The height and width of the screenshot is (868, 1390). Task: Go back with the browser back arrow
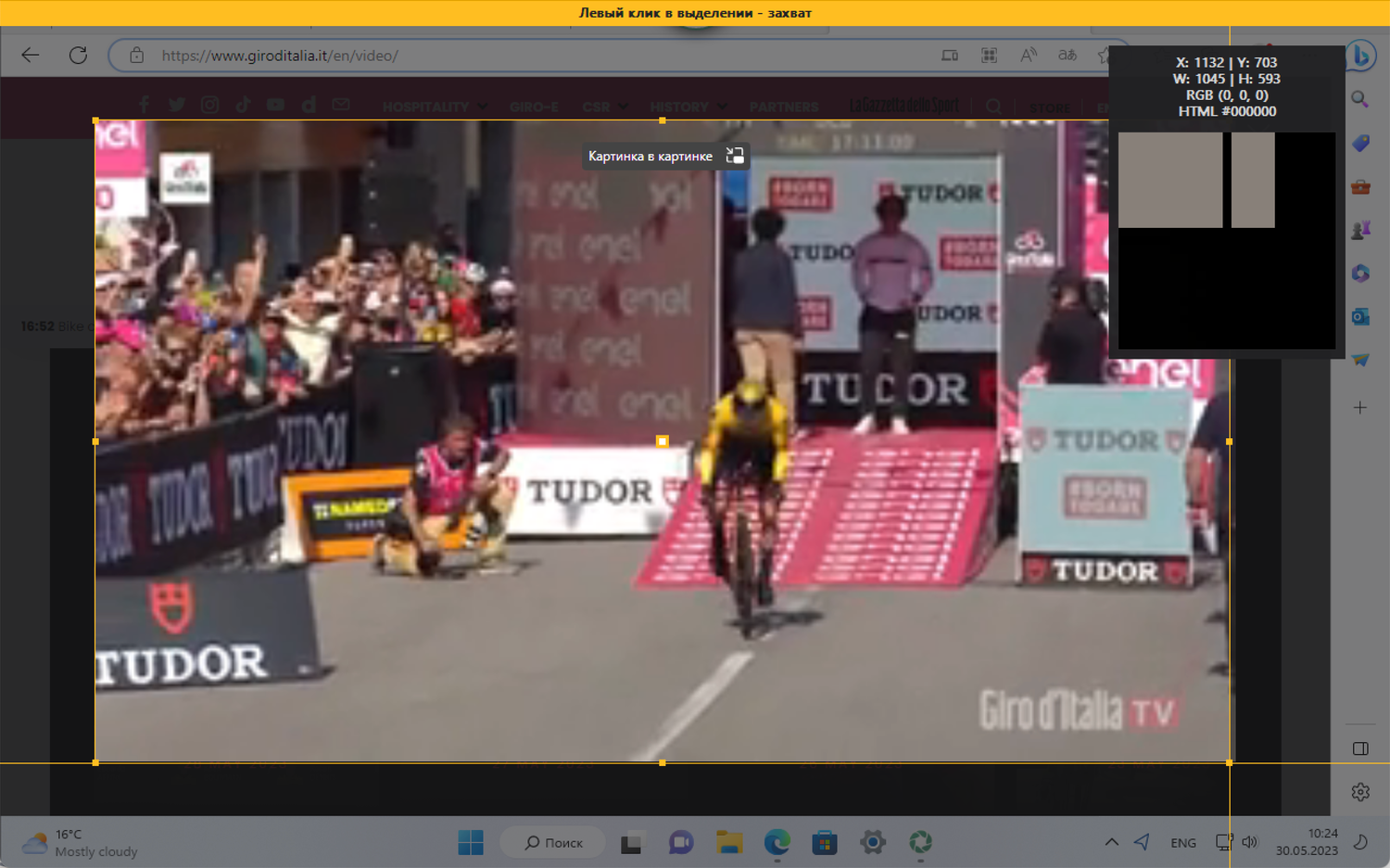coord(31,56)
